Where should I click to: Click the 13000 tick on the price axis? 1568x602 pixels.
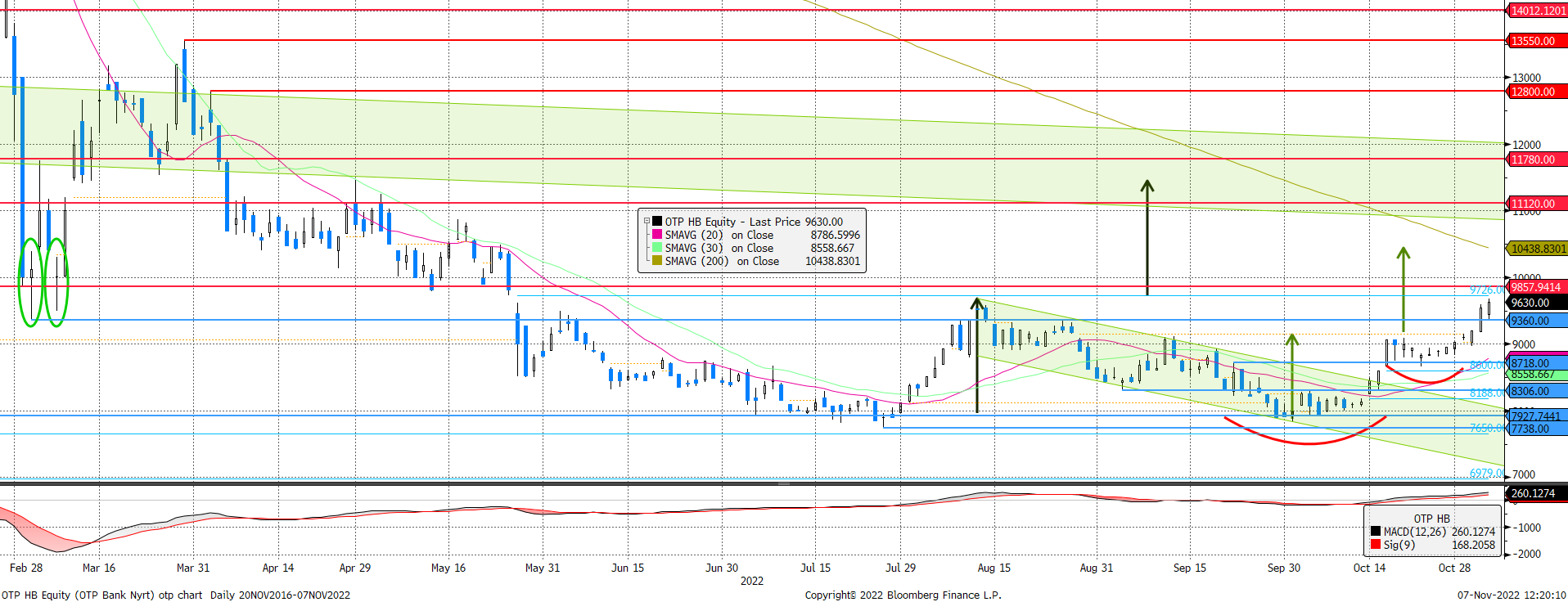[x=1526, y=78]
